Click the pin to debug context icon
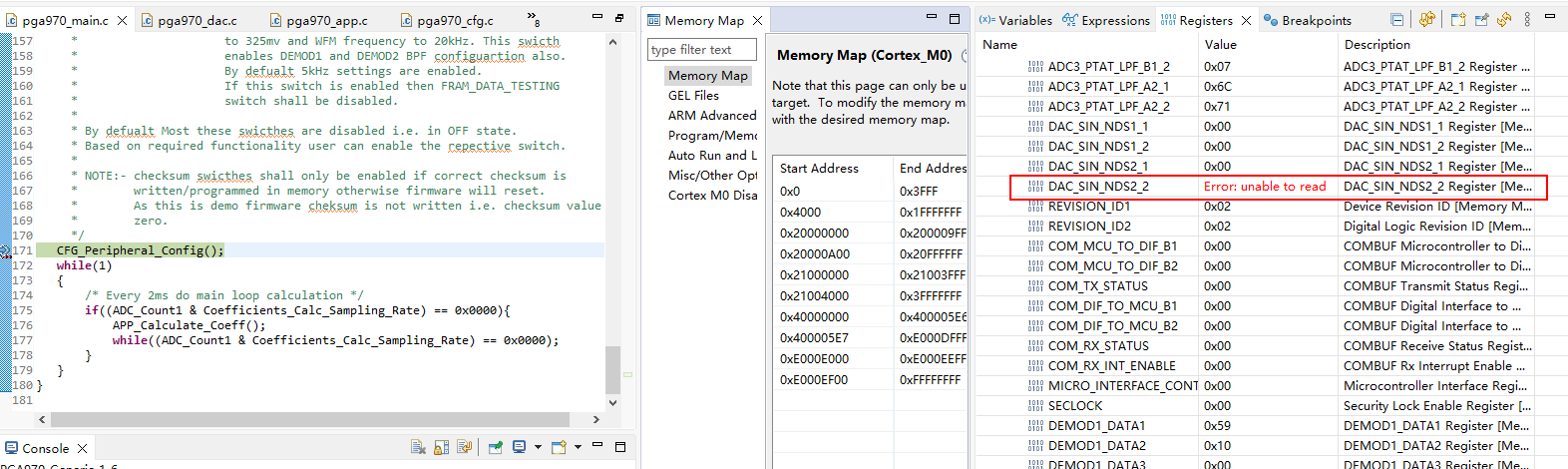Viewport: 1568px width, 469px height. coord(1481,20)
